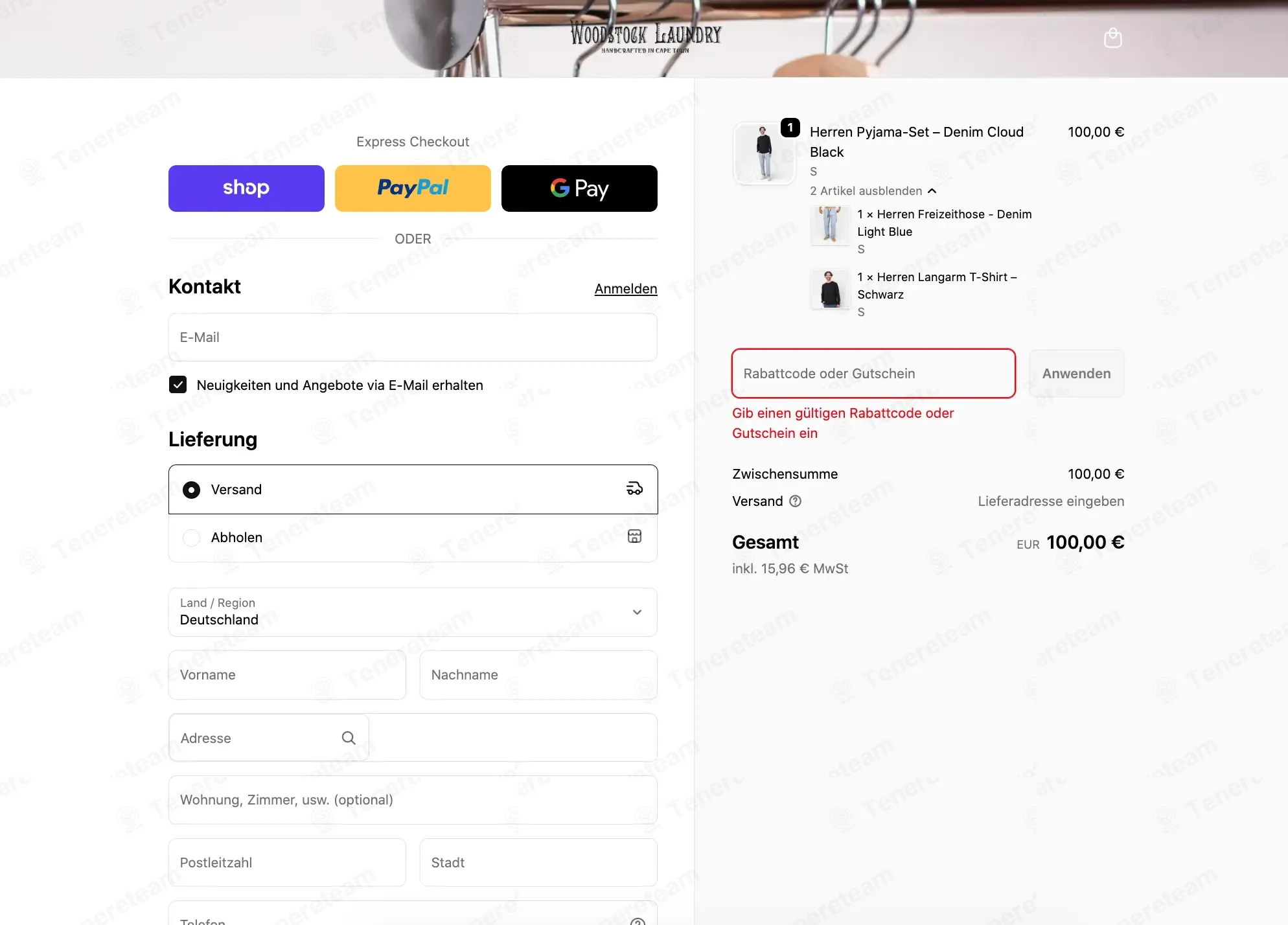Image resolution: width=1288 pixels, height=925 pixels.
Task: Uncheck the newsletter offers via E-Mail checkbox
Action: [x=178, y=385]
